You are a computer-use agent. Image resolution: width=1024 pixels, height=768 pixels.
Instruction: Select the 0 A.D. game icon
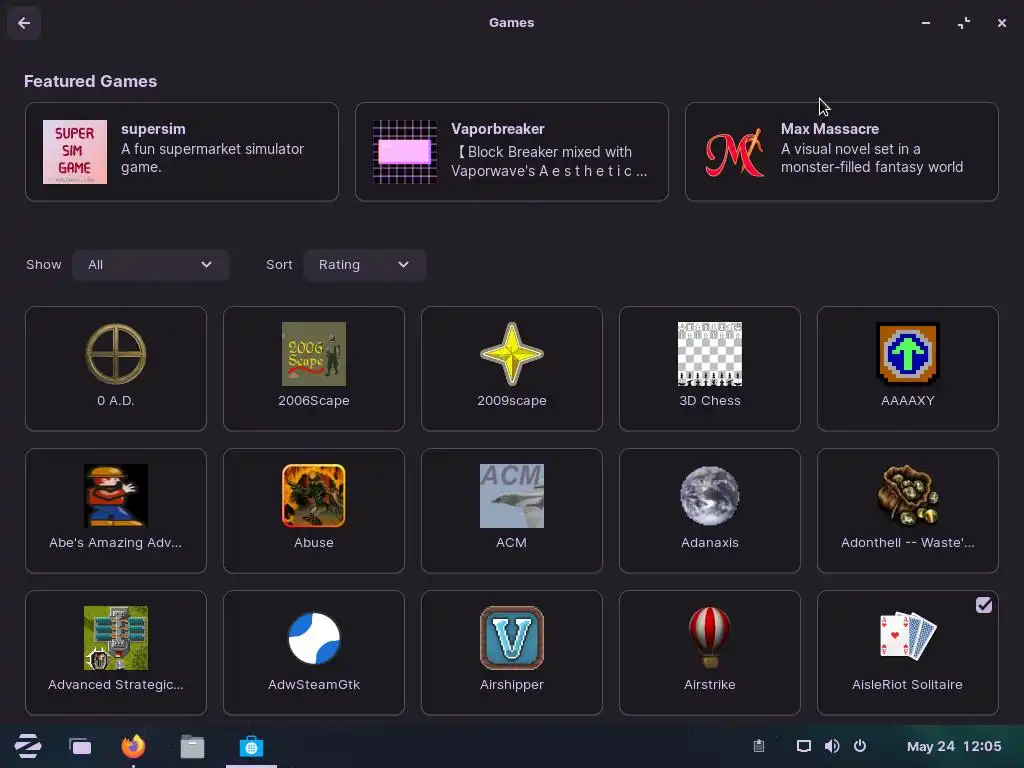coord(116,353)
